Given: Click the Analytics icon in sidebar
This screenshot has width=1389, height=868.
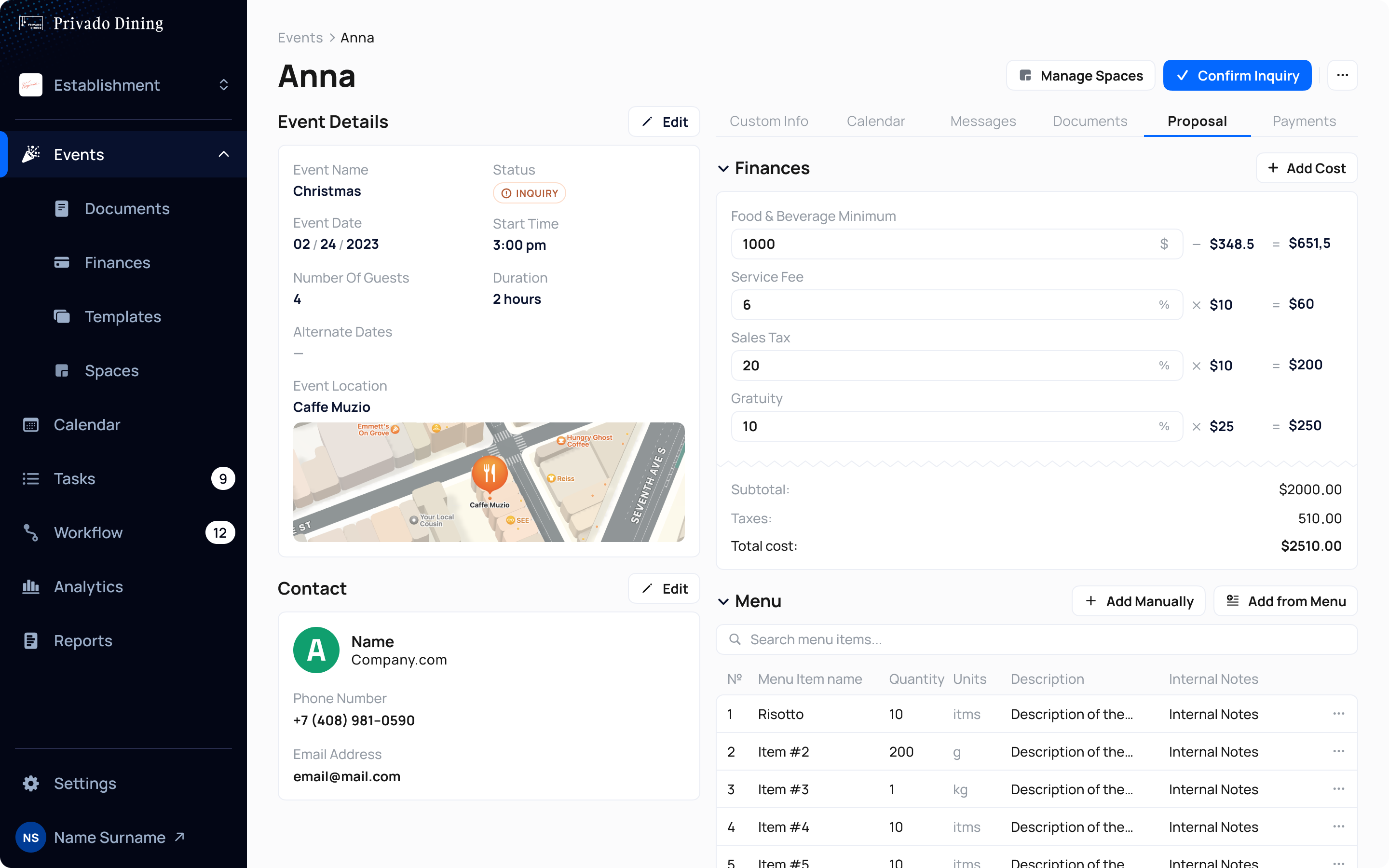Looking at the screenshot, I should [31, 586].
